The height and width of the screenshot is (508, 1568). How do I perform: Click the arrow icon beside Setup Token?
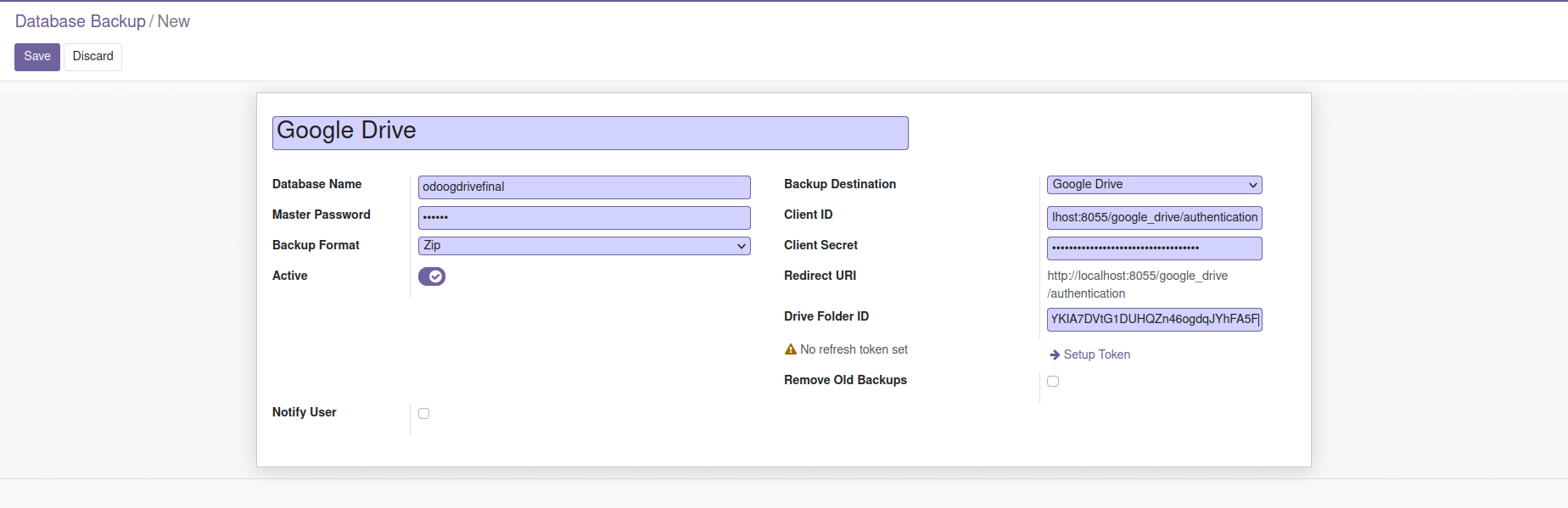point(1055,354)
